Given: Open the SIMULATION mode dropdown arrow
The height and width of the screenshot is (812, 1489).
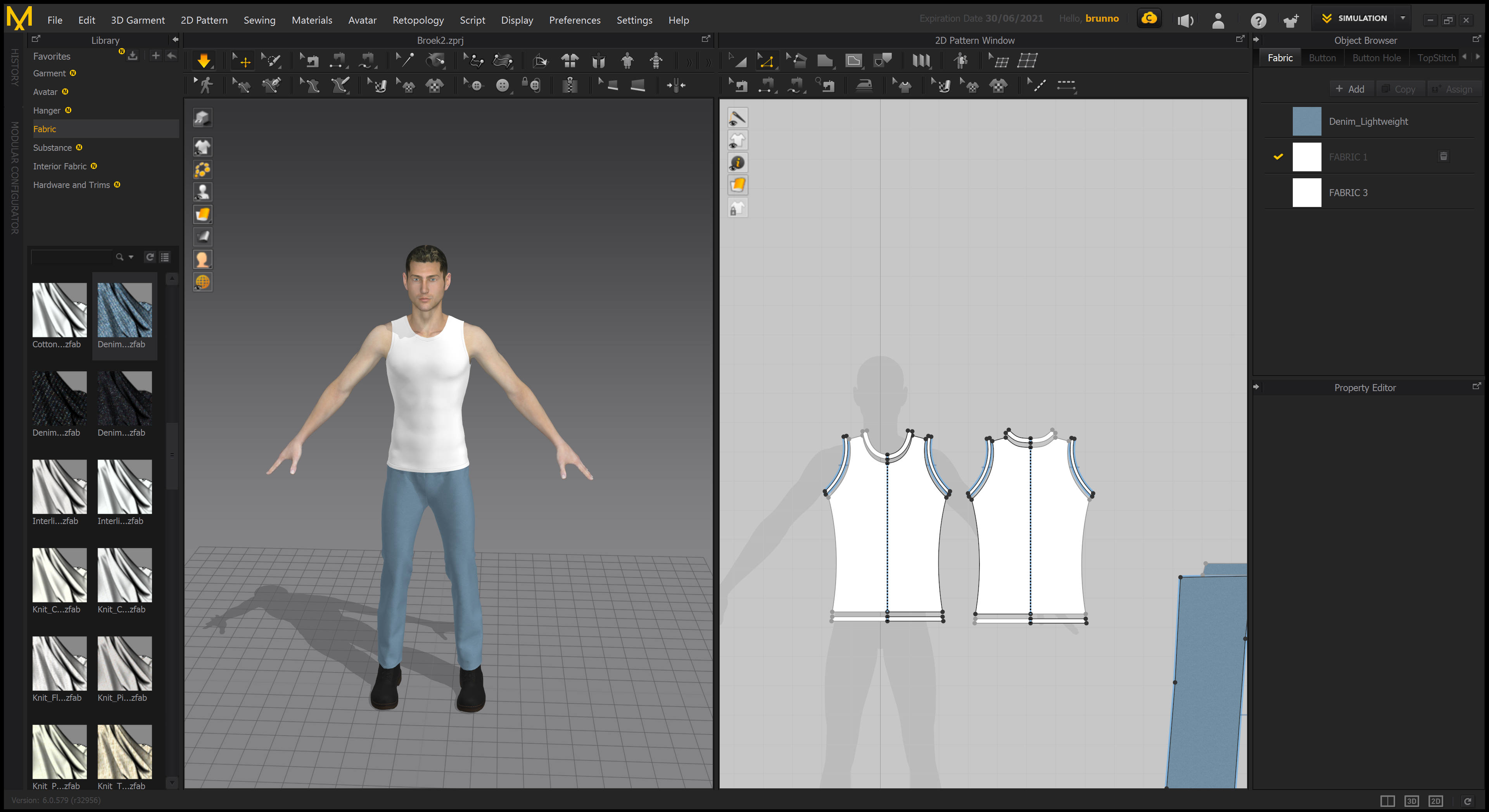Looking at the screenshot, I should pyautogui.click(x=1403, y=18).
